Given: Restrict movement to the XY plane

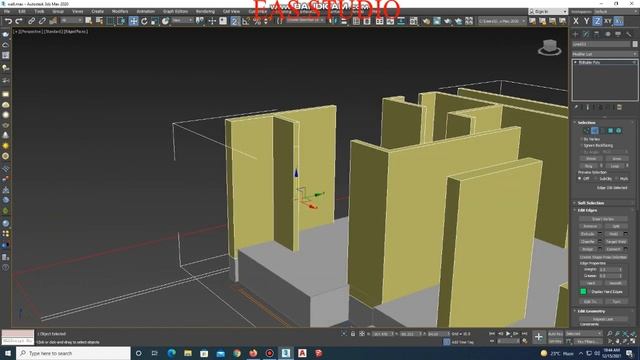Looking at the screenshot, I should (608, 21).
